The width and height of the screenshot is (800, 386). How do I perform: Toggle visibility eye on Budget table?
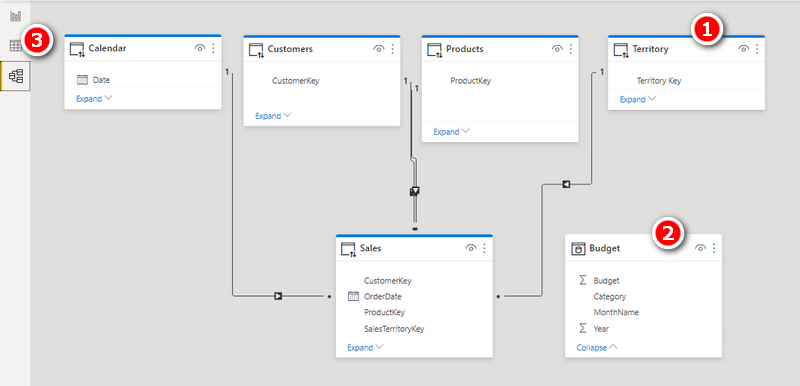(701, 248)
